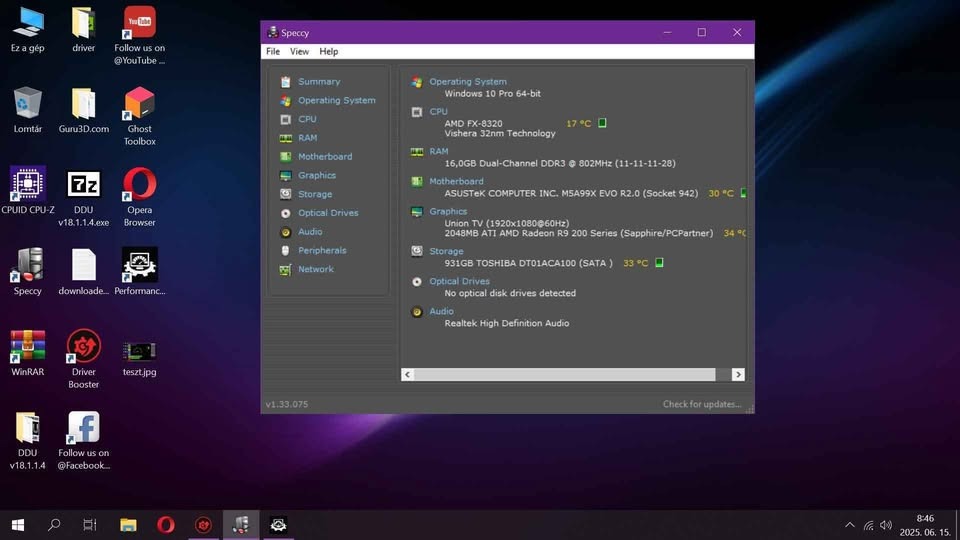
Task: Click the Windows logo icon beside Operating System heading
Action: point(417,82)
